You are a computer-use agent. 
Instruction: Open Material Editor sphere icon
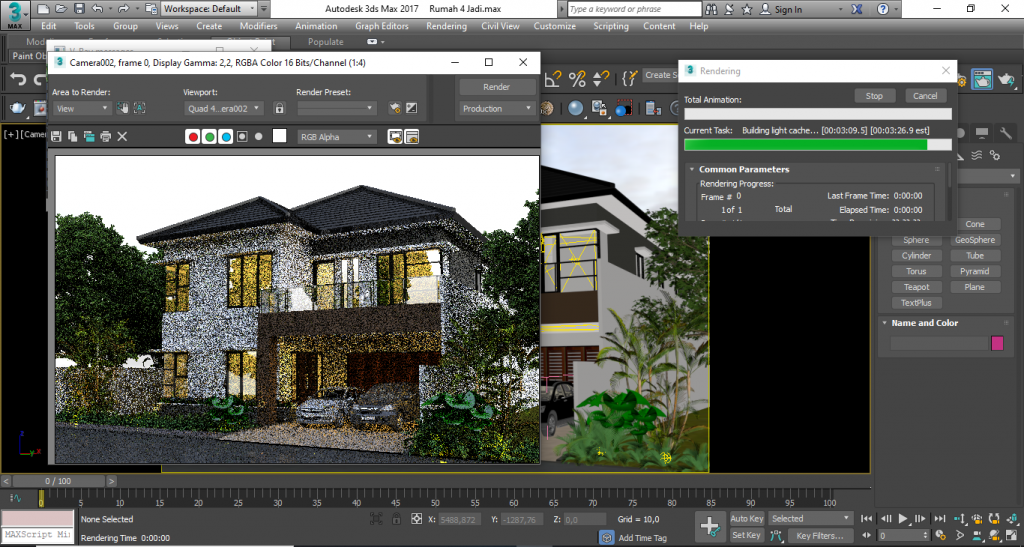pos(575,108)
